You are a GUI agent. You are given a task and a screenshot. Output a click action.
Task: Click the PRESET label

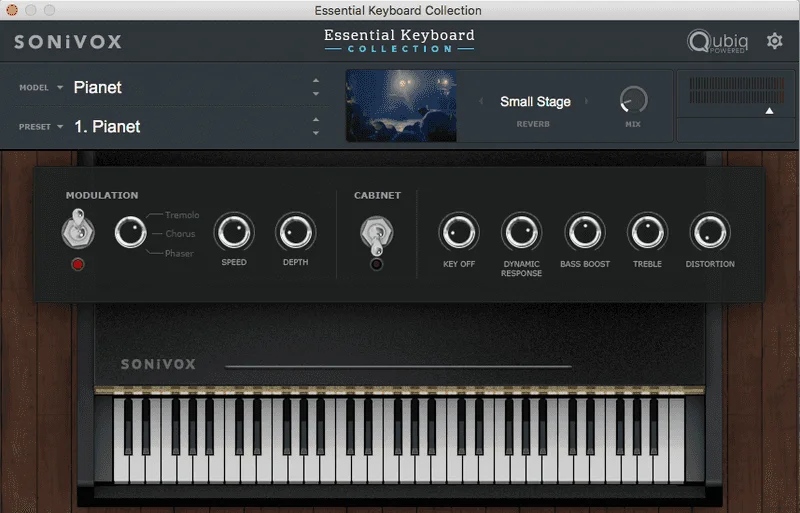pos(35,127)
